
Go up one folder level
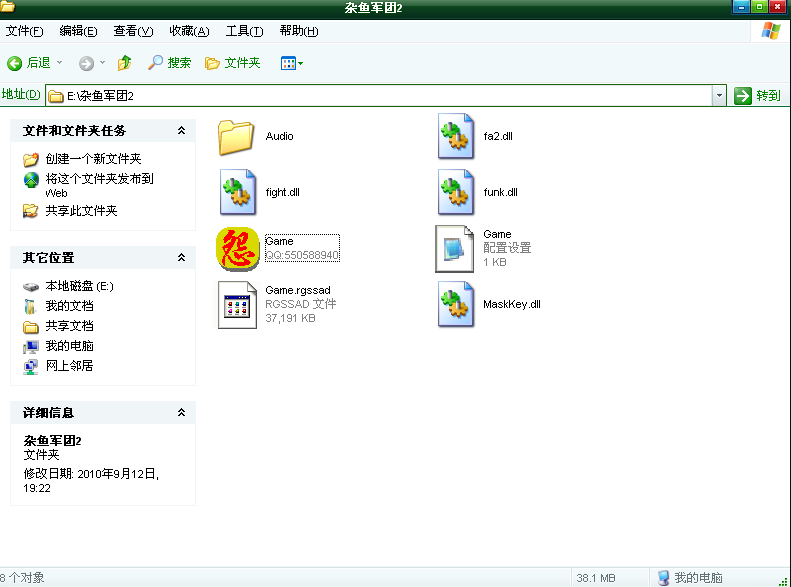(124, 63)
